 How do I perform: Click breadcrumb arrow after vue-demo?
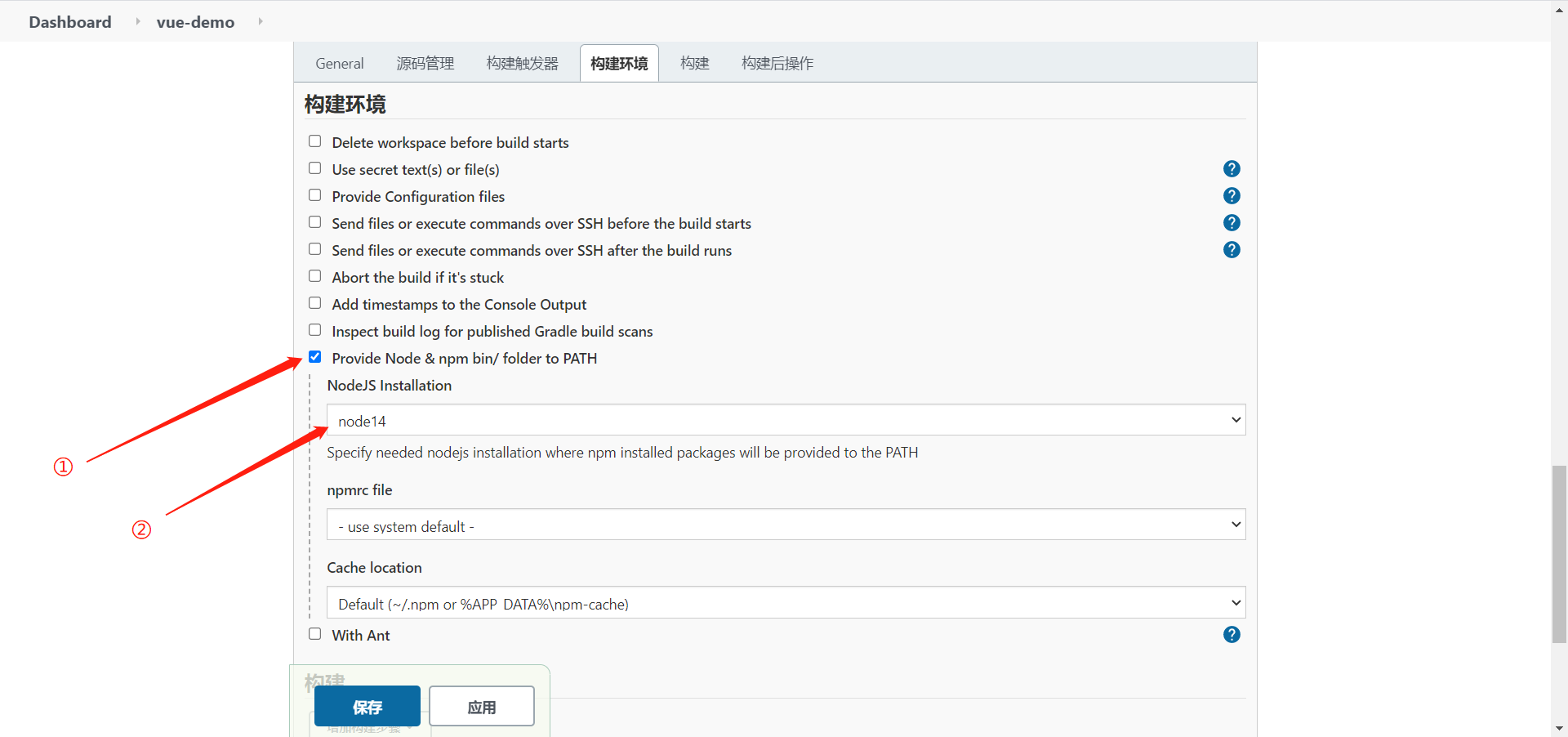261,21
